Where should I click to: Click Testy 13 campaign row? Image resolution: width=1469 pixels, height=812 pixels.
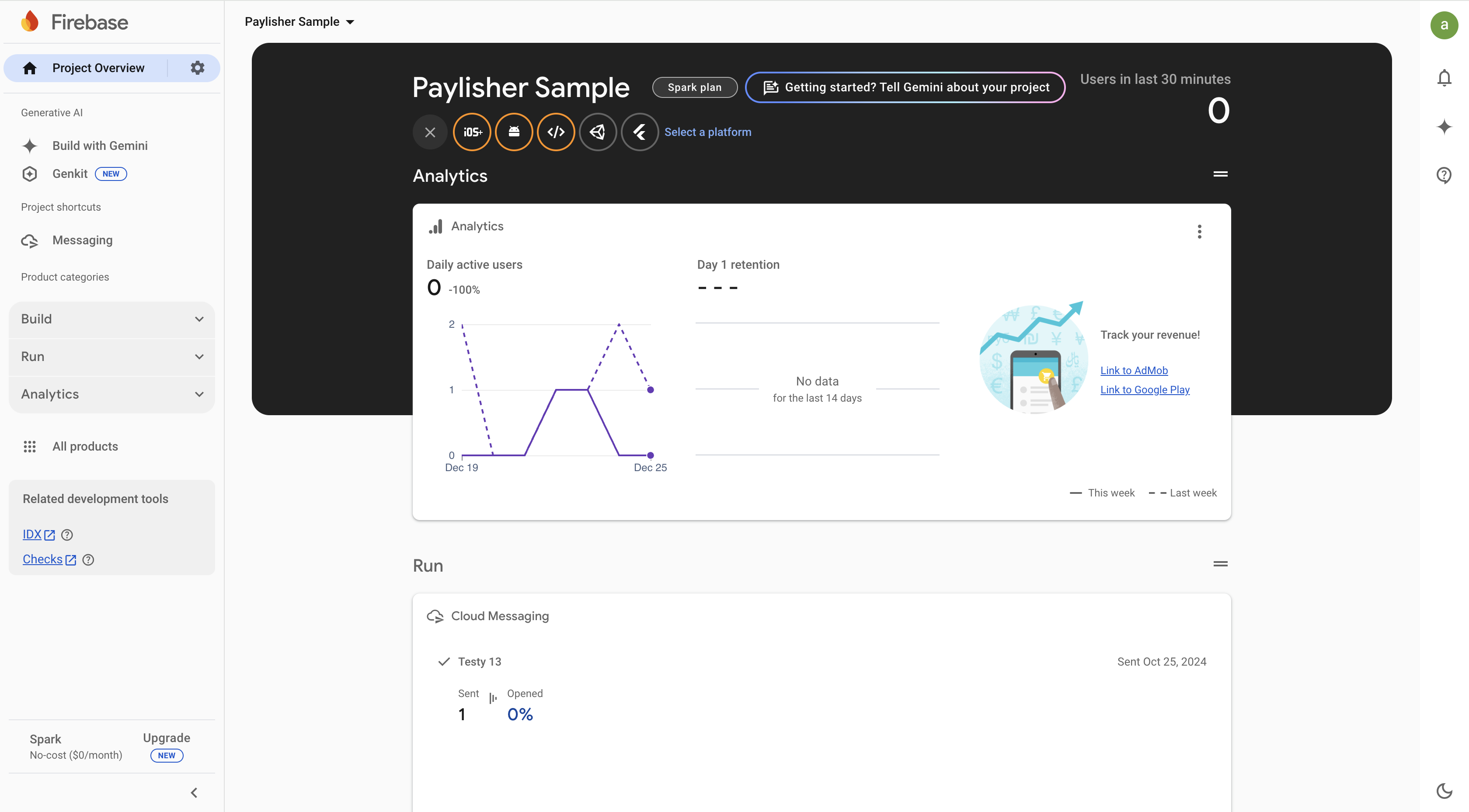(x=821, y=662)
